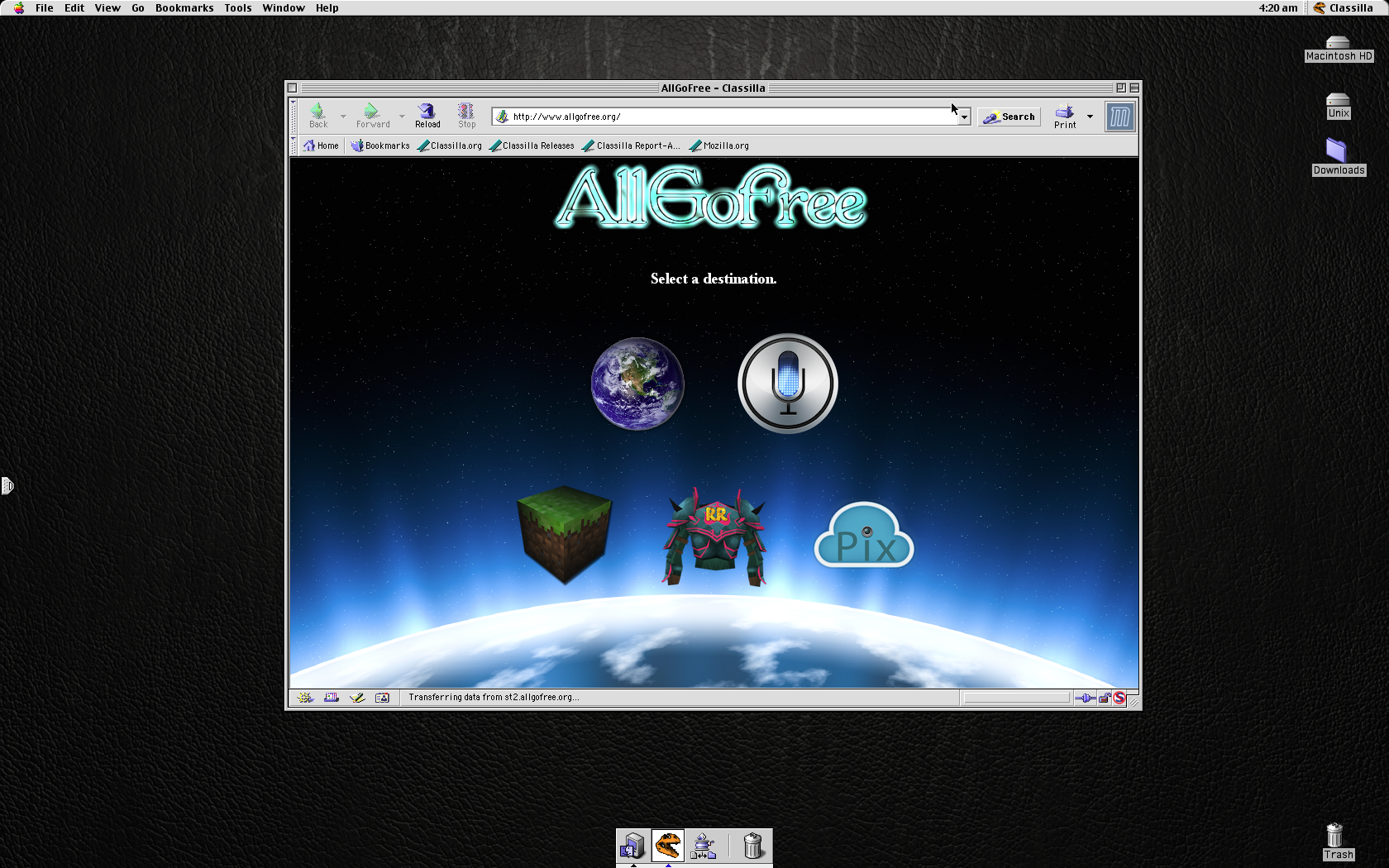Click the red blocked-content status icon

click(x=1119, y=698)
